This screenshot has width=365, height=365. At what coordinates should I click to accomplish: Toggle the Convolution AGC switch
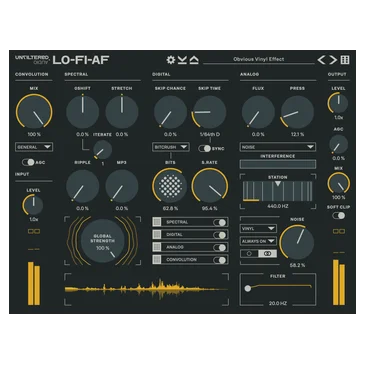point(28,162)
